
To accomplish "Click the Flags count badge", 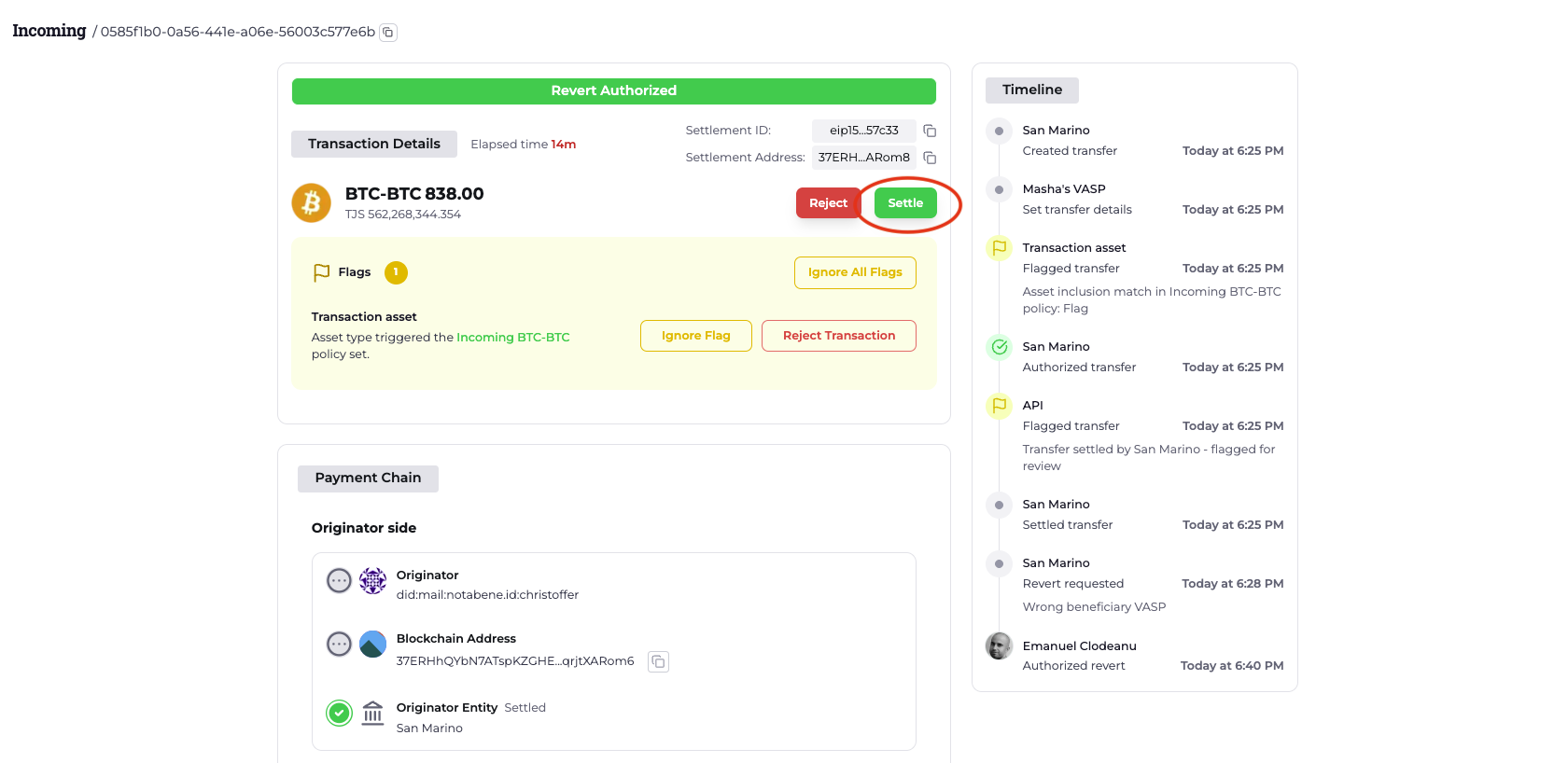I will (x=396, y=272).
